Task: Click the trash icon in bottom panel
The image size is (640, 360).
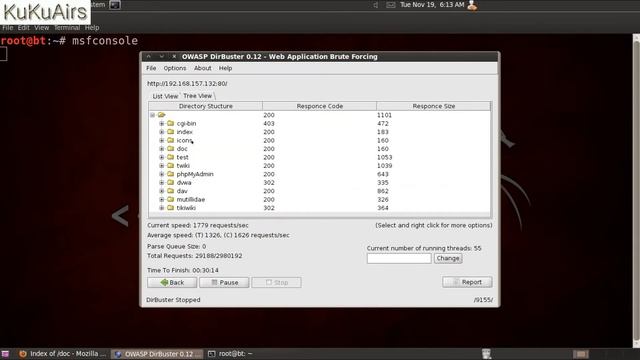Action: [x=486, y=353]
